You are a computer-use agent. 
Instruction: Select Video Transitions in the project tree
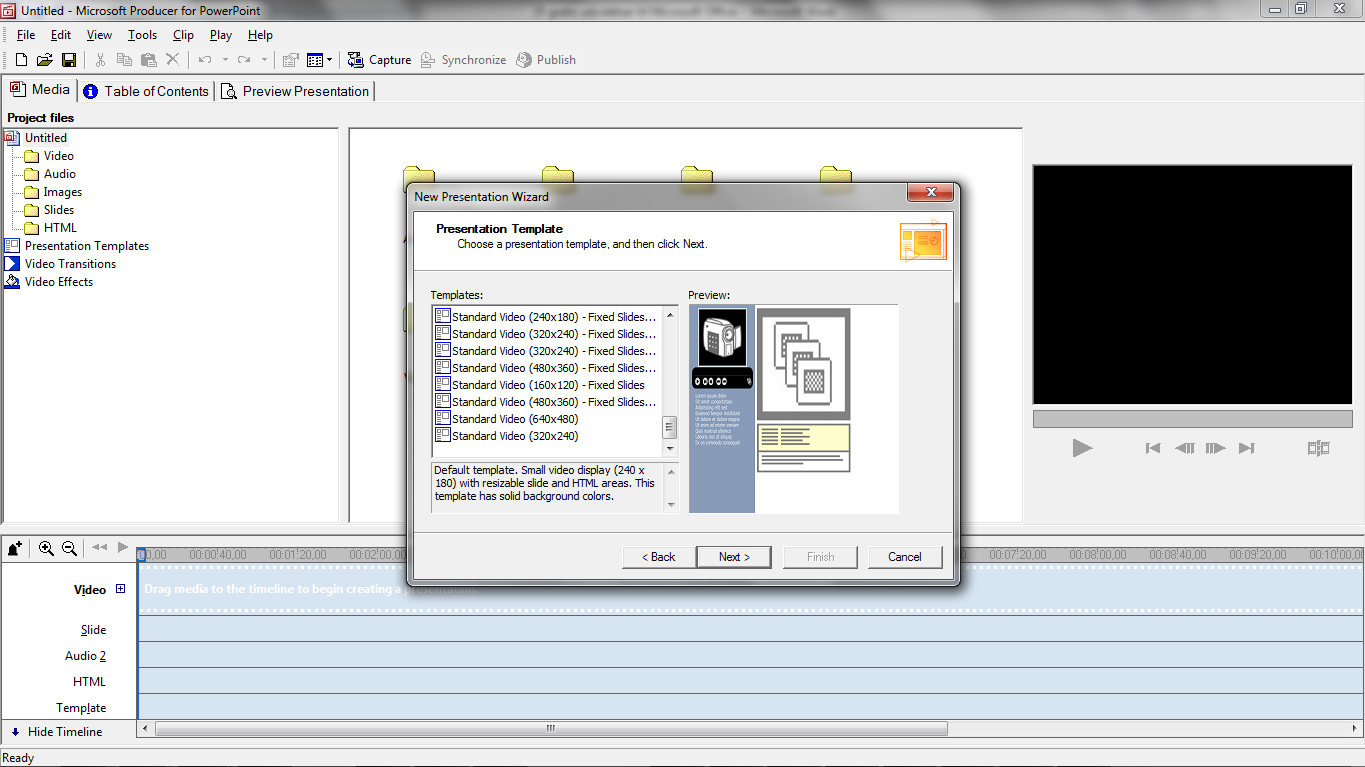(x=70, y=264)
